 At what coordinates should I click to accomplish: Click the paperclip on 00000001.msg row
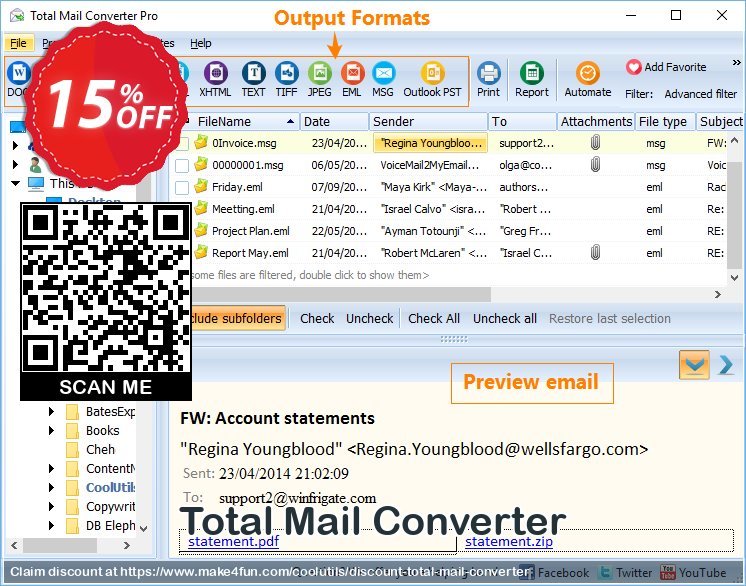click(595, 165)
